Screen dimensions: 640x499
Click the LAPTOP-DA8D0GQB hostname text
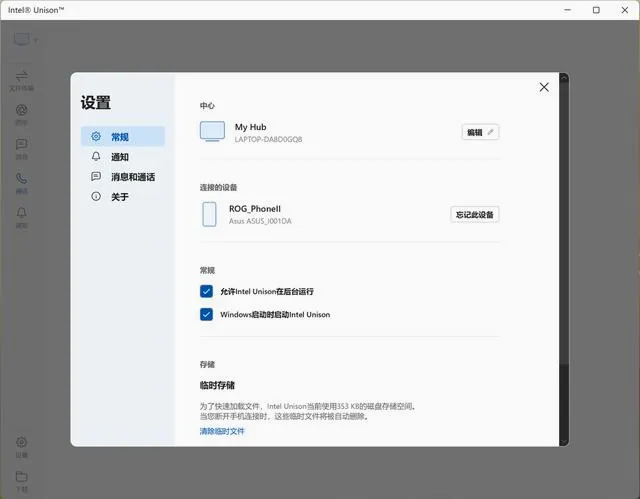click(268, 139)
